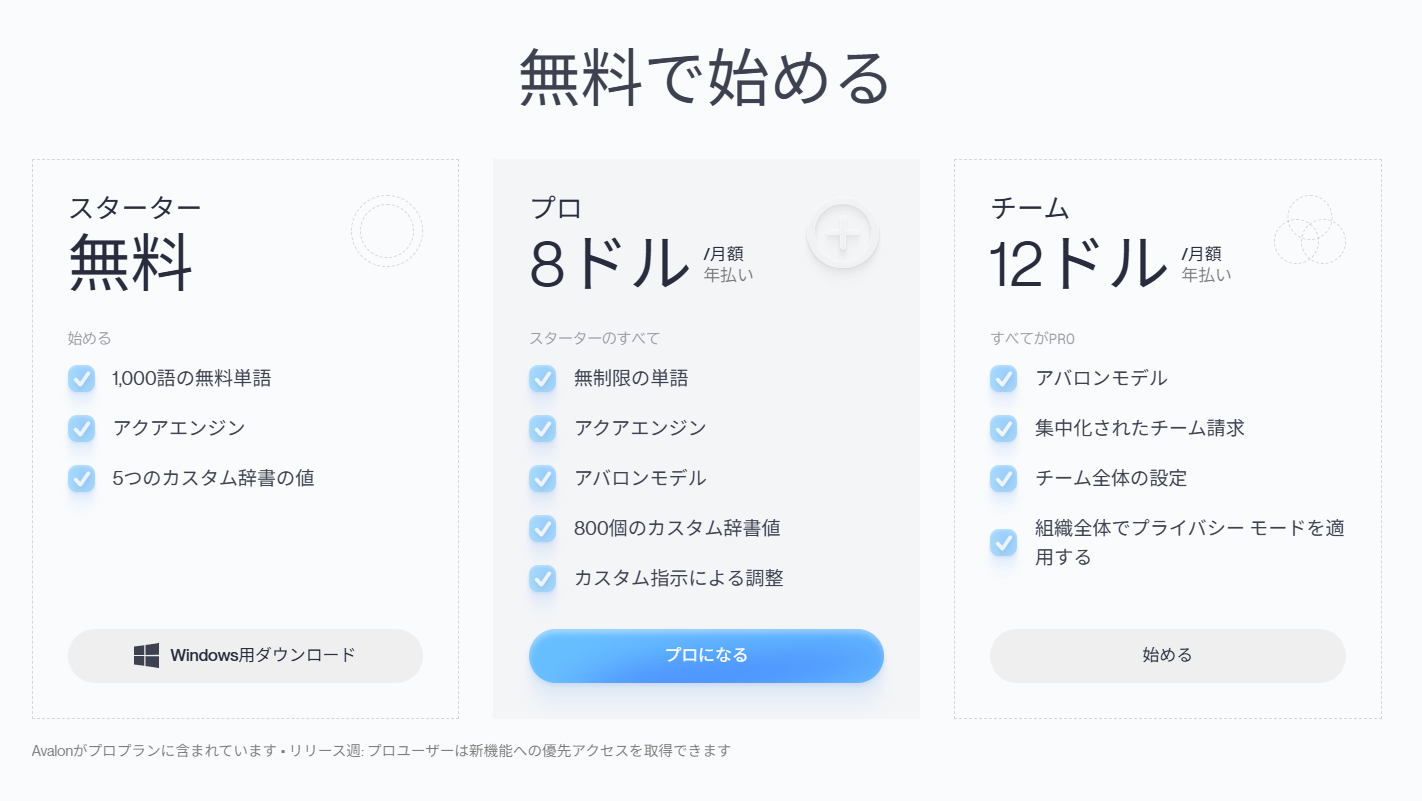Click checkmark beside チーム全体の設定
Image resolution: width=1422 pixels, height=801 pixels.
pos(1003,479)
